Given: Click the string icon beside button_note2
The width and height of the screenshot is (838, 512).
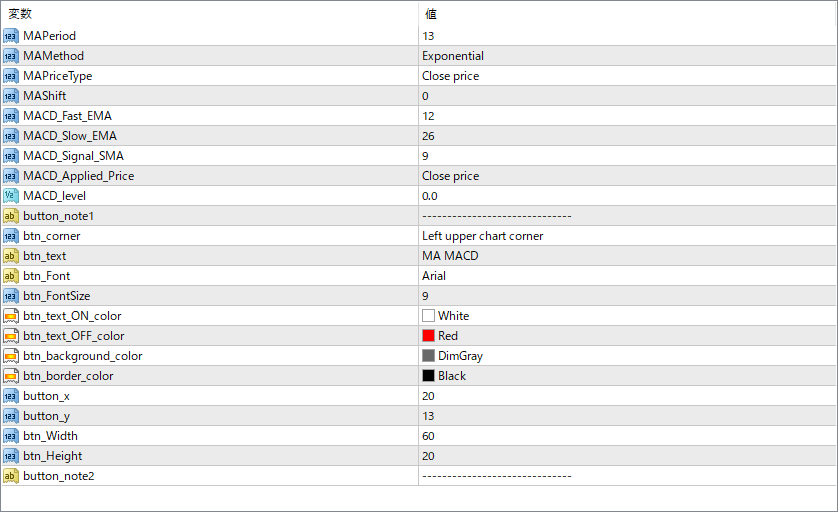Looking at the screenshot, I should [x=11, y=476].
